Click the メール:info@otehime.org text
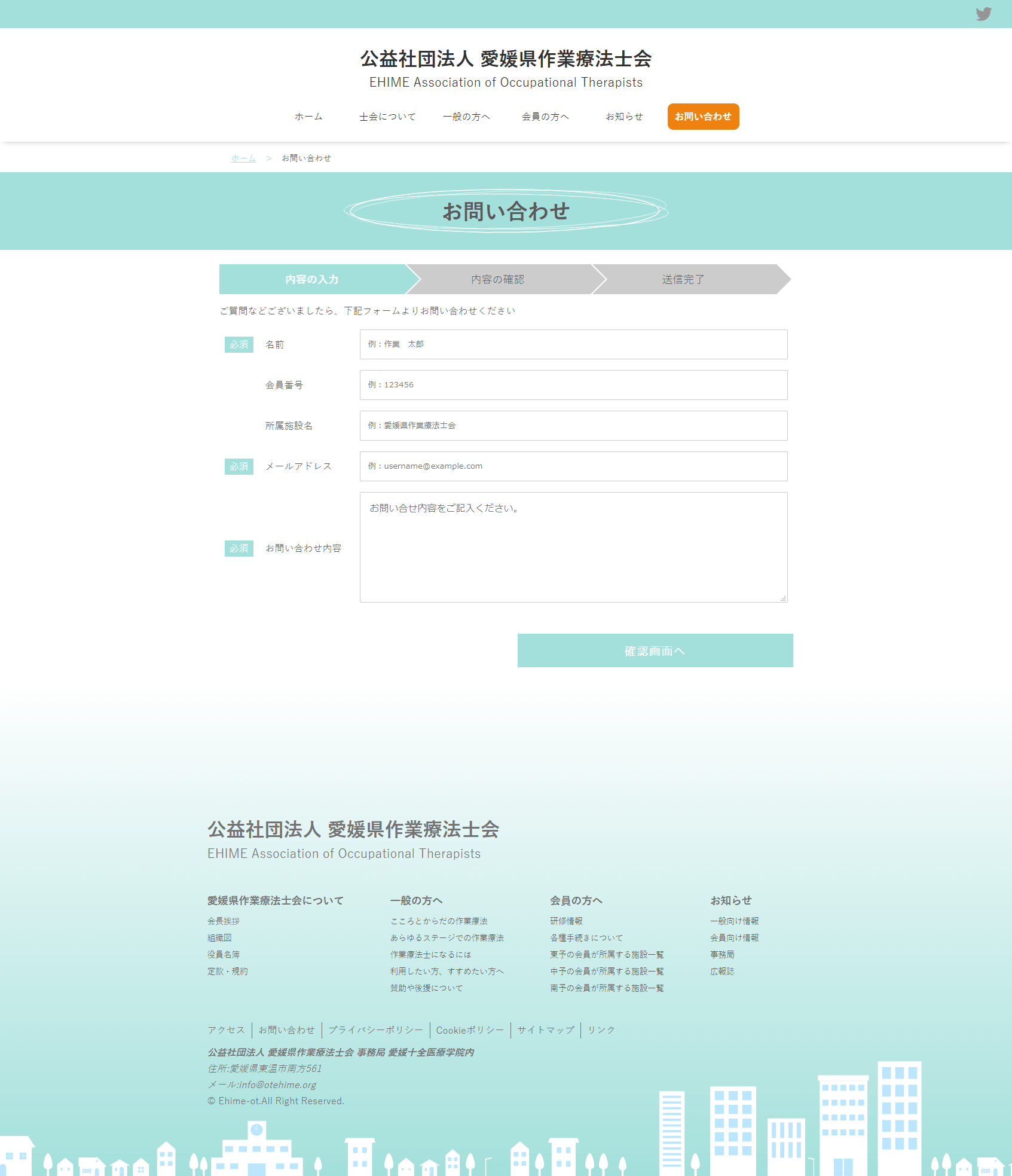 (x=262, y=1085)
